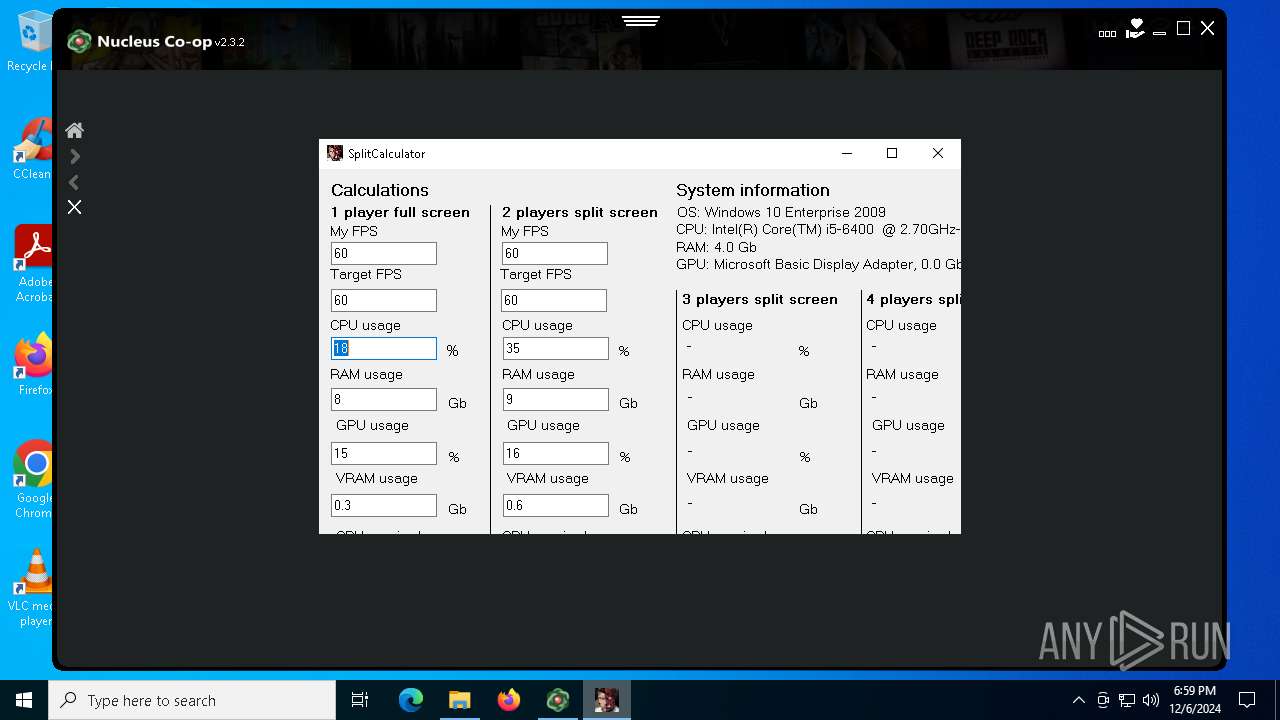The image size is (1280, 720).
Task: Click the volume icon in system tray
Action: coord(1151,700)
